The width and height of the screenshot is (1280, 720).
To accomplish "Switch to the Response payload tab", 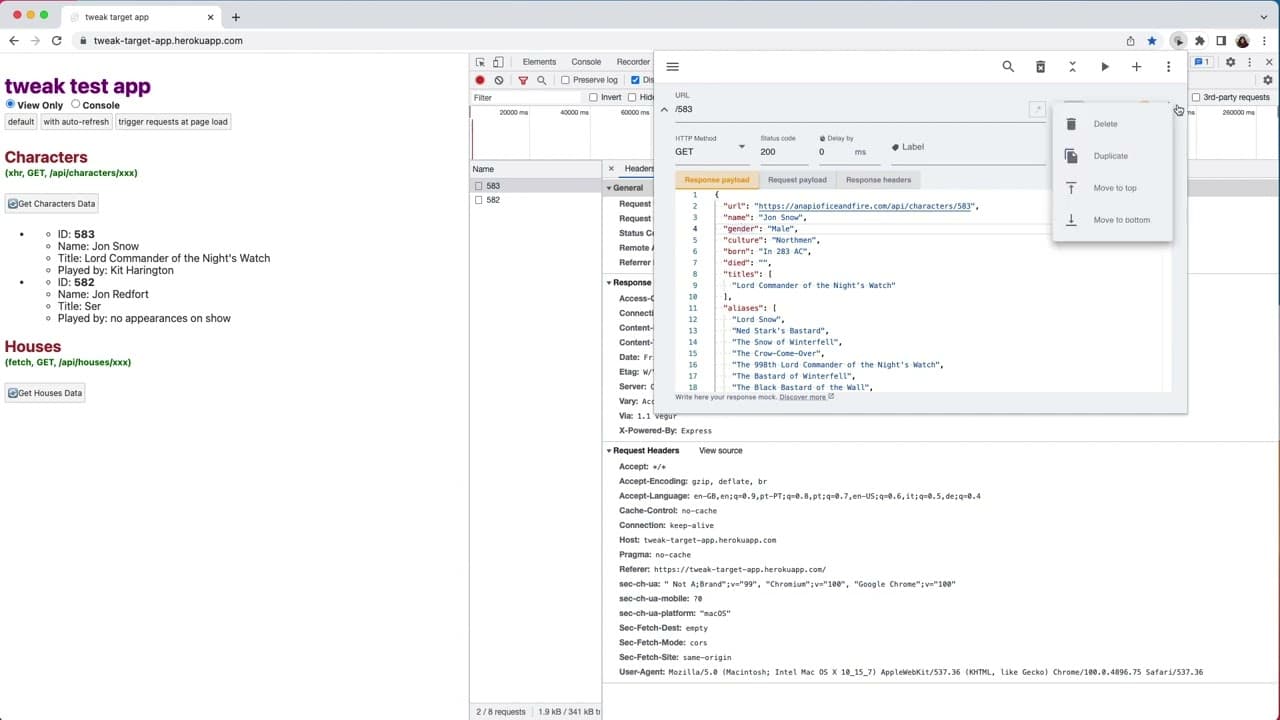I will [x=716, y=180].
